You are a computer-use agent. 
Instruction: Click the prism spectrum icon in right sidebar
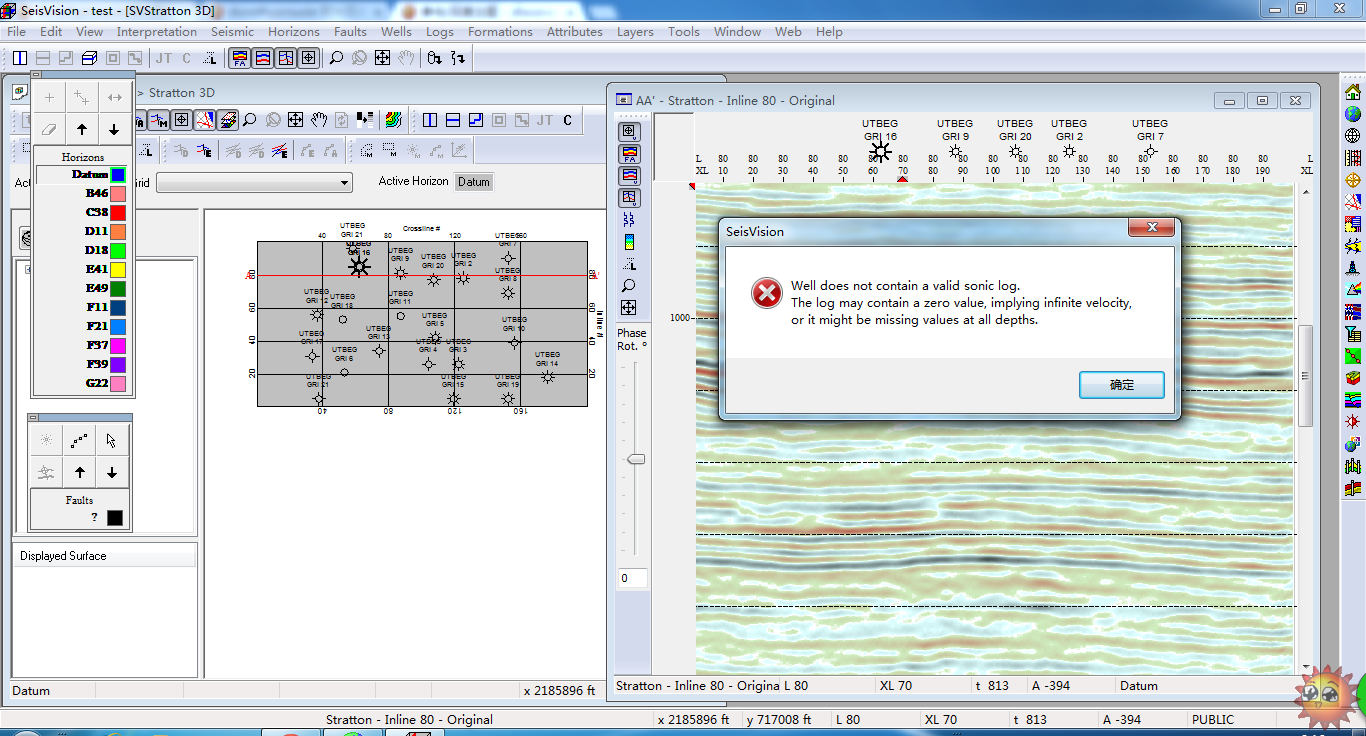pyautogui.click(x=1353, y=290)
